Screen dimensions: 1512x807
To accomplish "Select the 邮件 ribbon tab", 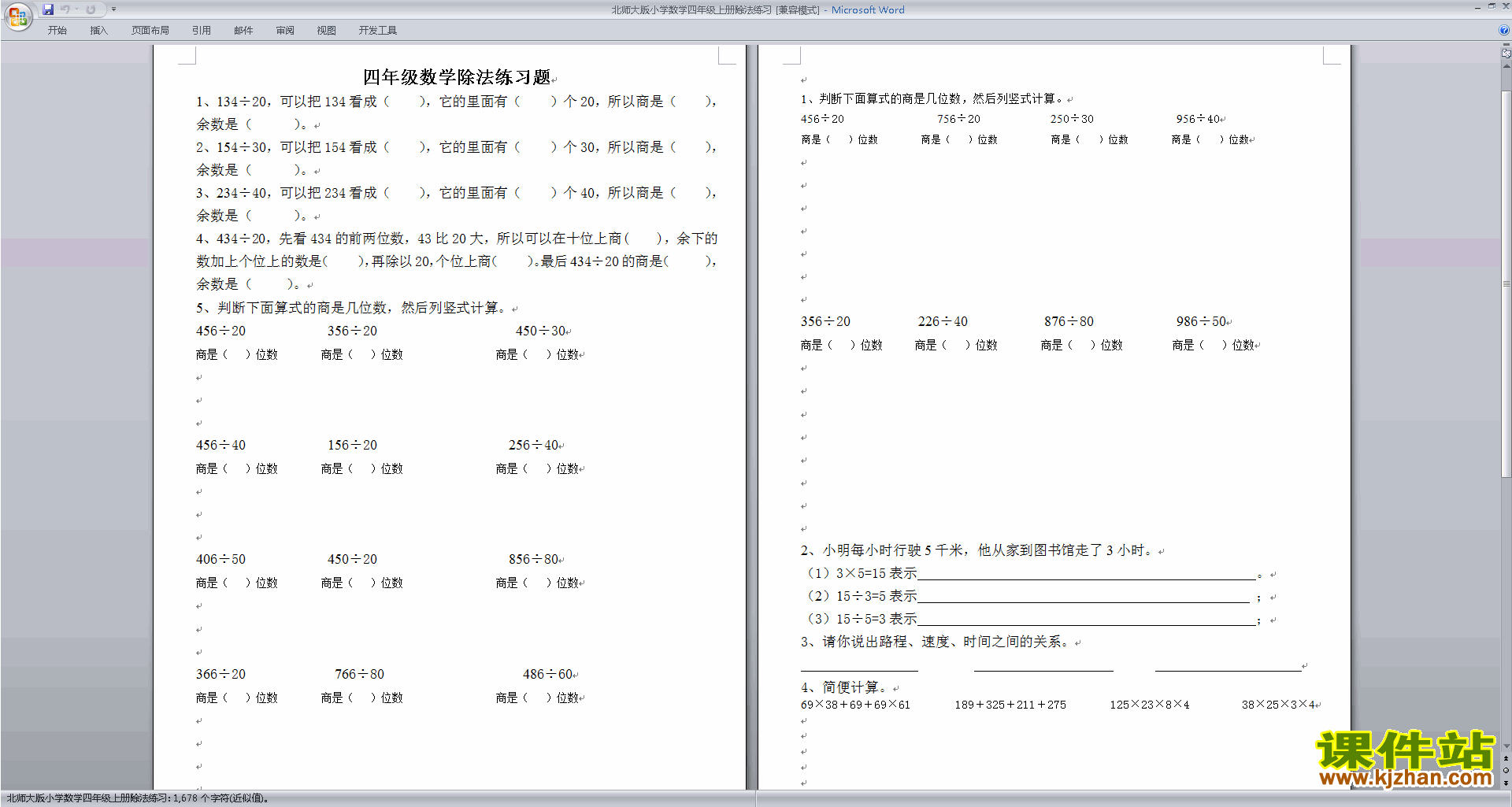I will (243, 31).
